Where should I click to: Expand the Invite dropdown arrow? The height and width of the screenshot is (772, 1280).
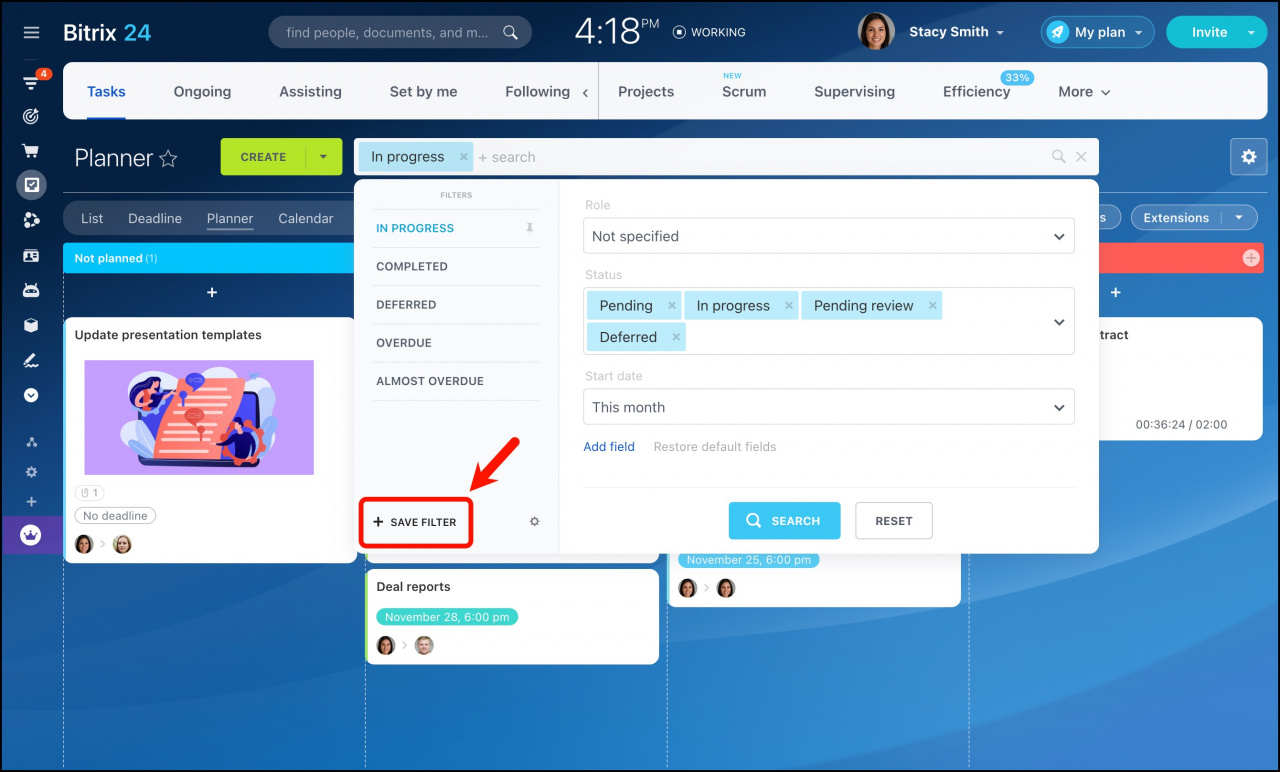[1252, 32]
